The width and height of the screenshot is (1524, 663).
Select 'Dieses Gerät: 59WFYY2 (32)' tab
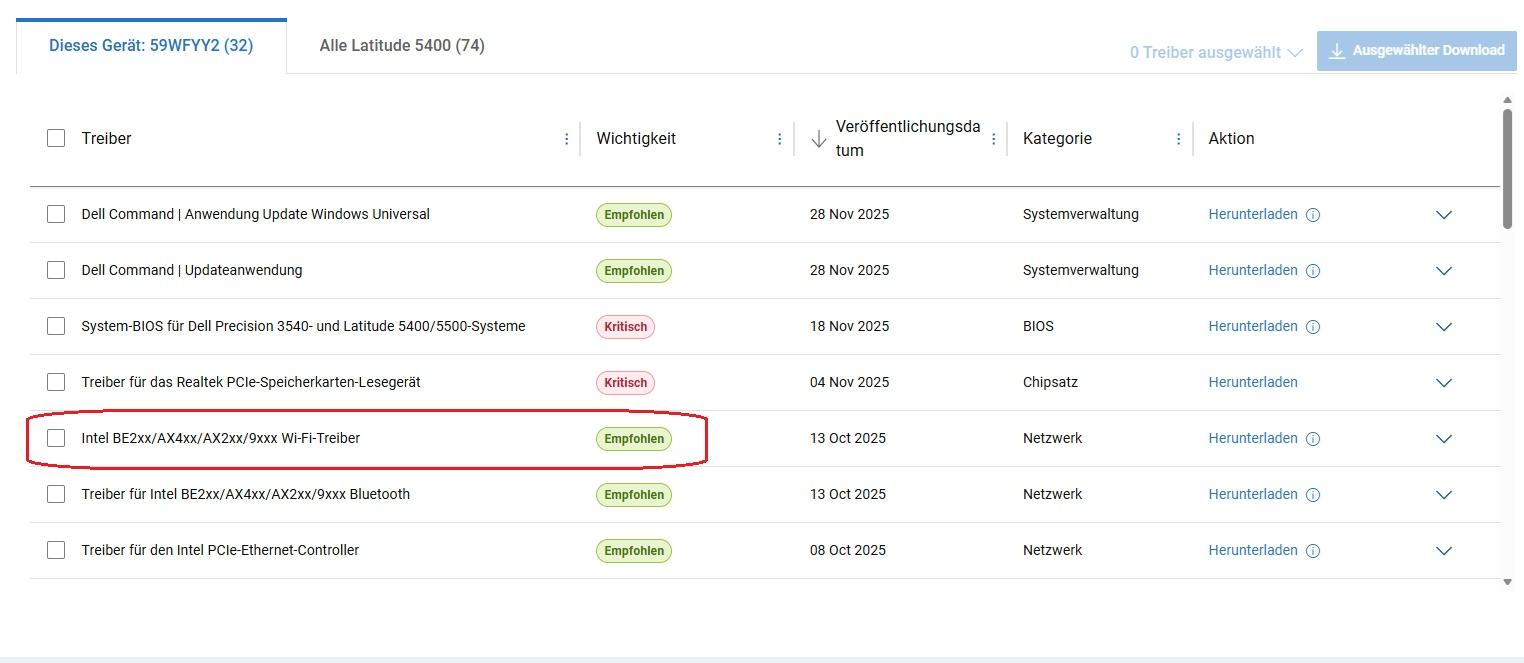click(151, 46)
